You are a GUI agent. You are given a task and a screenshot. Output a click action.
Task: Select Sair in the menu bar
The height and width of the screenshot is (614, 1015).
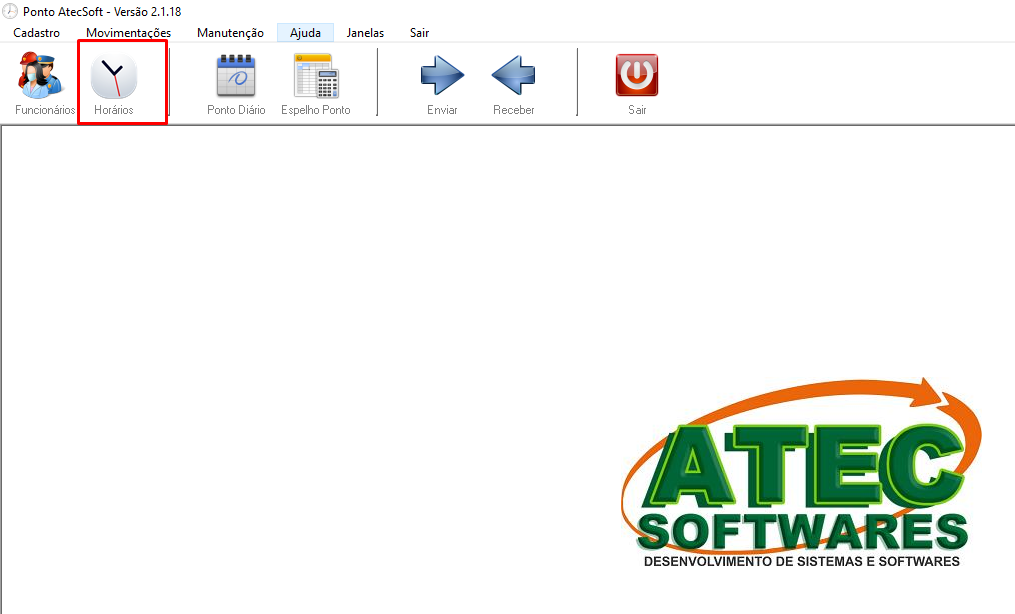click(x=419, y=32)
